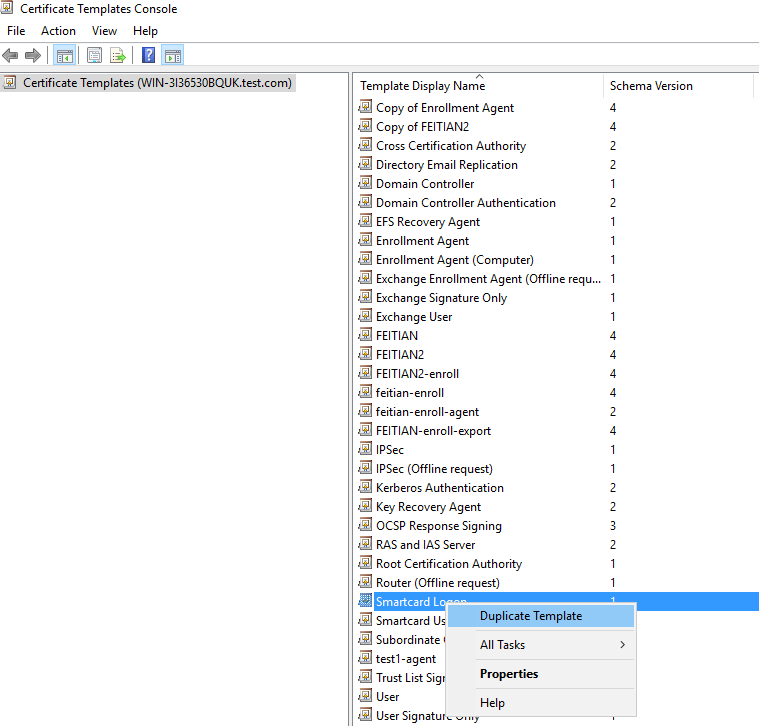The height and width of the screenshot is (726, 759).
Task: Select the Exchange Signature Only template
Action: tap(441, 298)
